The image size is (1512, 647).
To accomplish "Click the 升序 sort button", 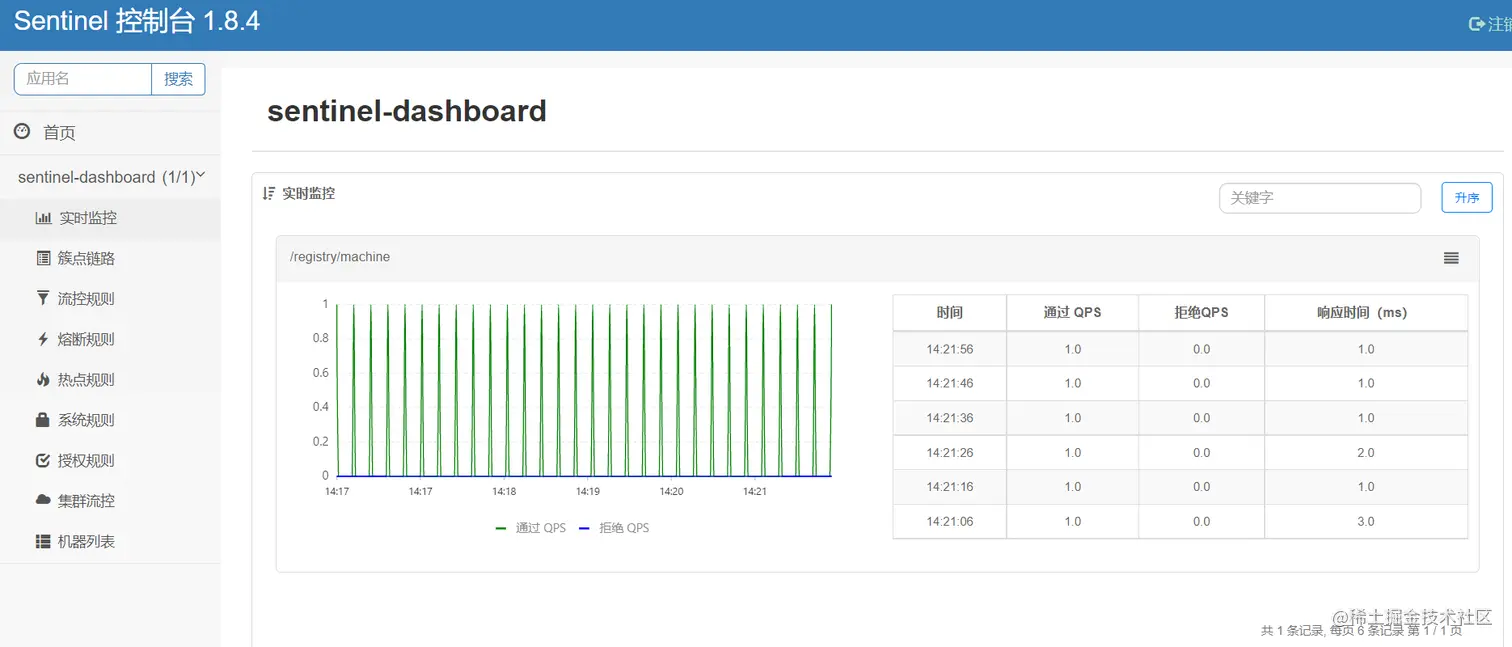I will click(1467, 198).
